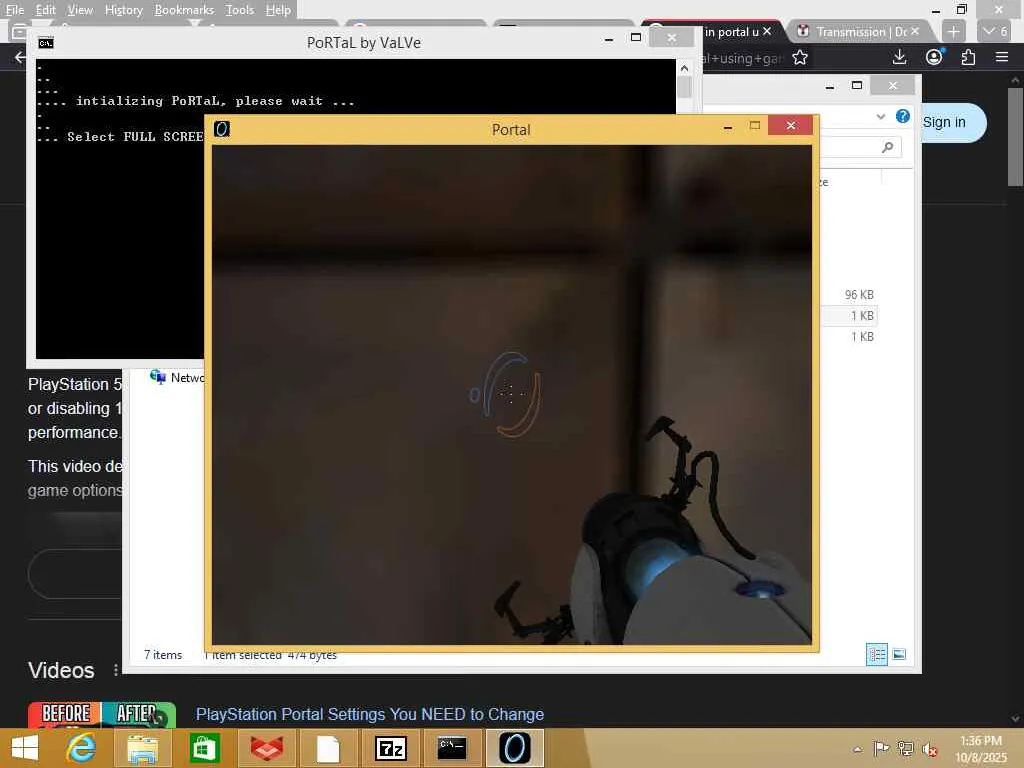The height and width of the screenshot is (768, 1024).
Task: Maximize the Portal game window
Action: pos(755,125)
